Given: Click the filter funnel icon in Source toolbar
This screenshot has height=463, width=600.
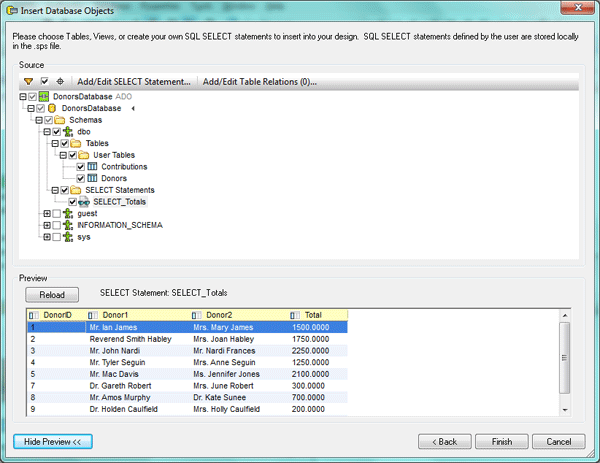Looking at the screenshot, I should tap(28, 82).
